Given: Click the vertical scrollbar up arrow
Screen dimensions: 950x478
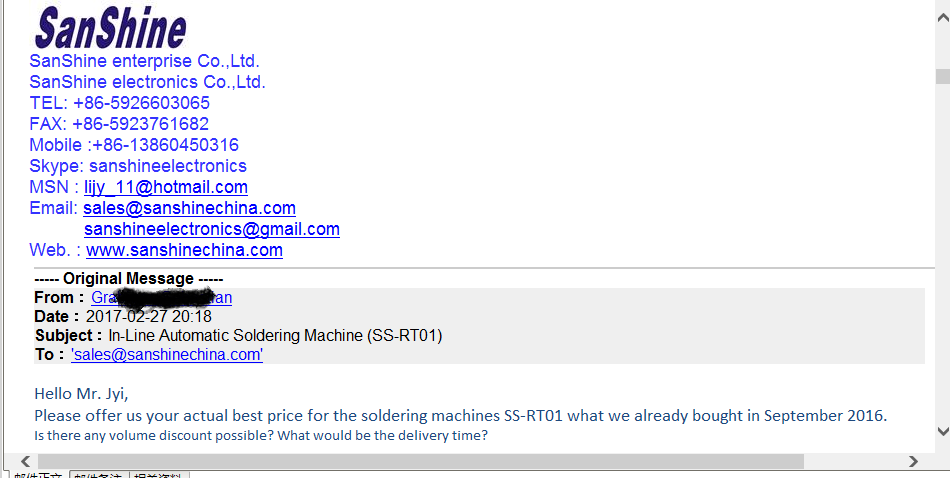Looking at the screenshot, I should click(943, 17).
